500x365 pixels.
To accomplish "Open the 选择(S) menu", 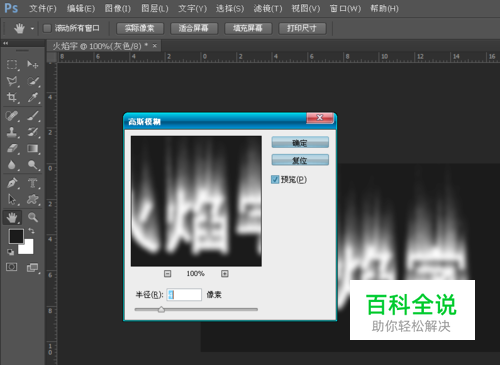I will (230, 8).
